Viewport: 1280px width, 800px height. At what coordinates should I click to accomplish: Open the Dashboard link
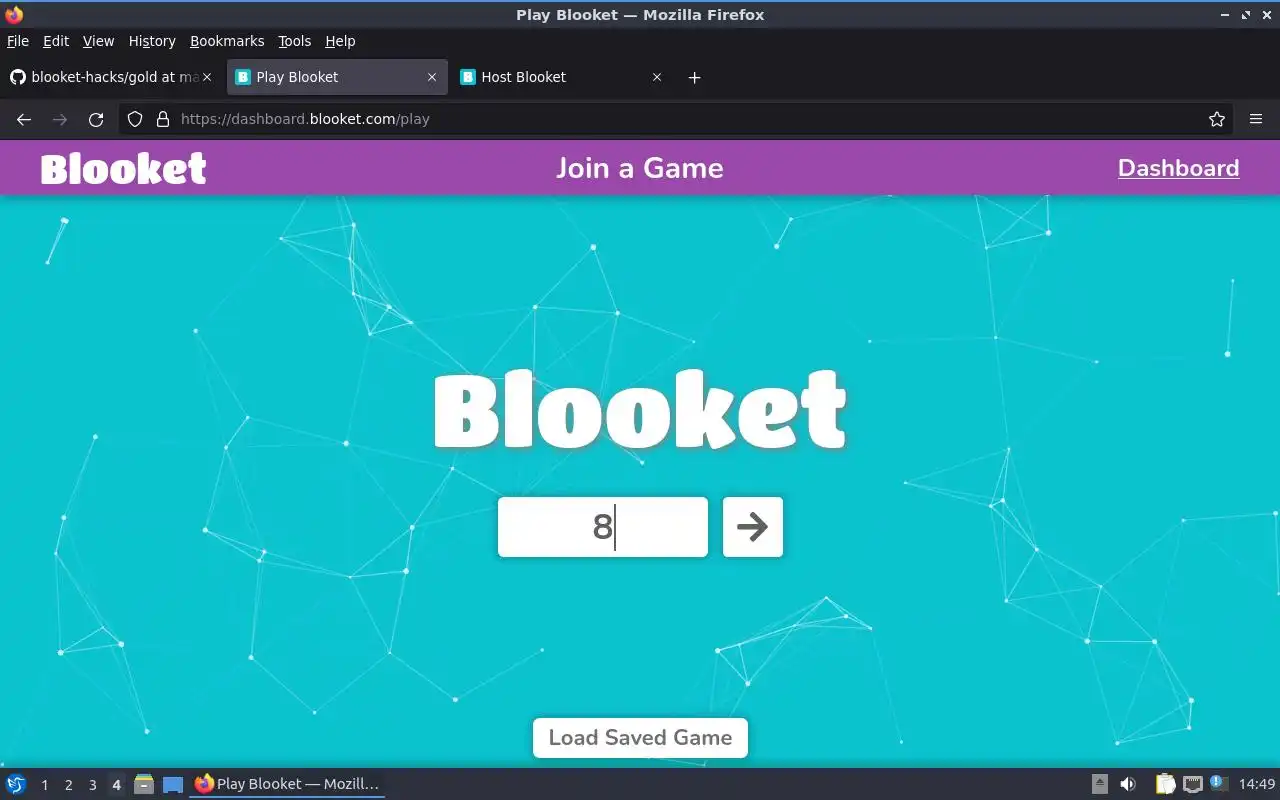pyautogui.click(x=1178, y=168)
